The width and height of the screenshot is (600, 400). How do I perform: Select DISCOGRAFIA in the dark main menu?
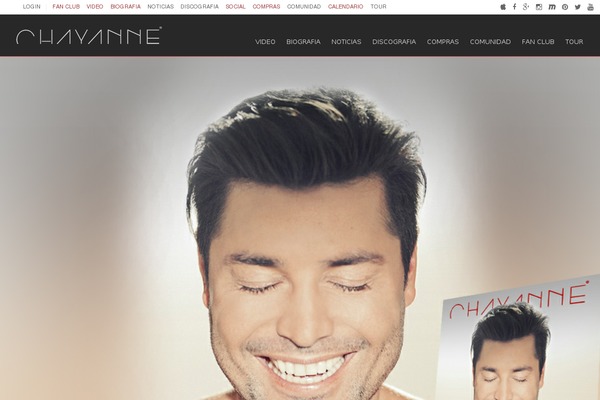[394, 42]
